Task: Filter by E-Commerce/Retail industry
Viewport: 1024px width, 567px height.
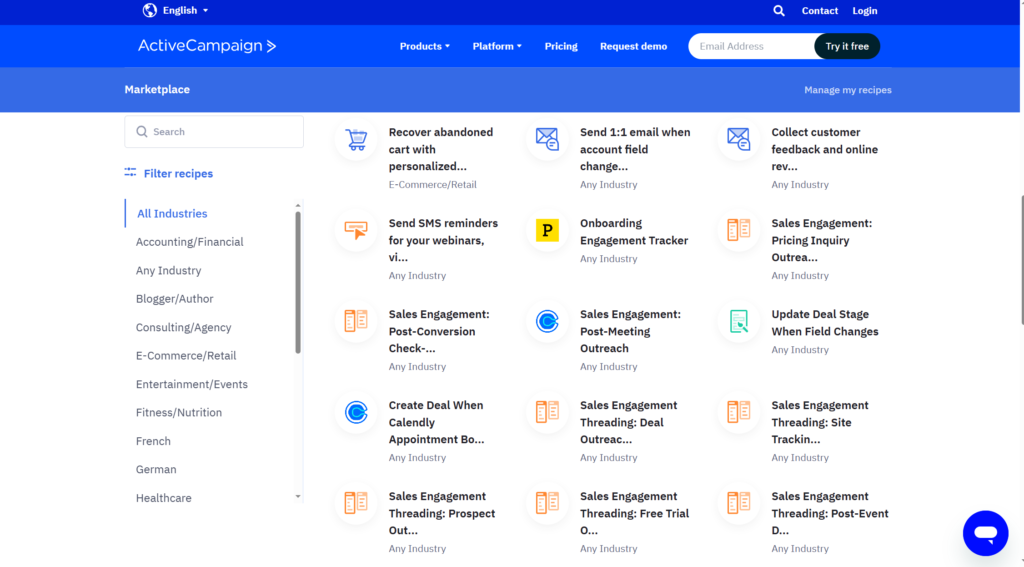Action: tap(186, 355)
